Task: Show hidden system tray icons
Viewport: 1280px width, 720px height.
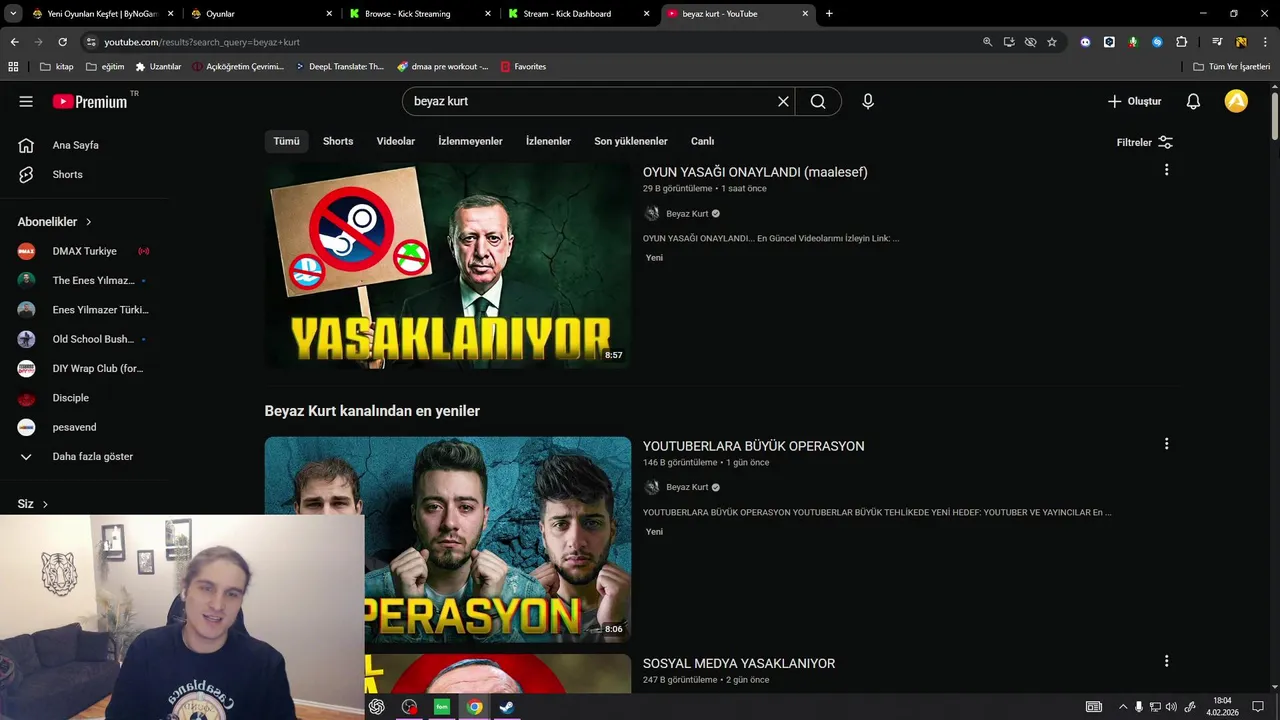Action: [x=1122, y=707]
